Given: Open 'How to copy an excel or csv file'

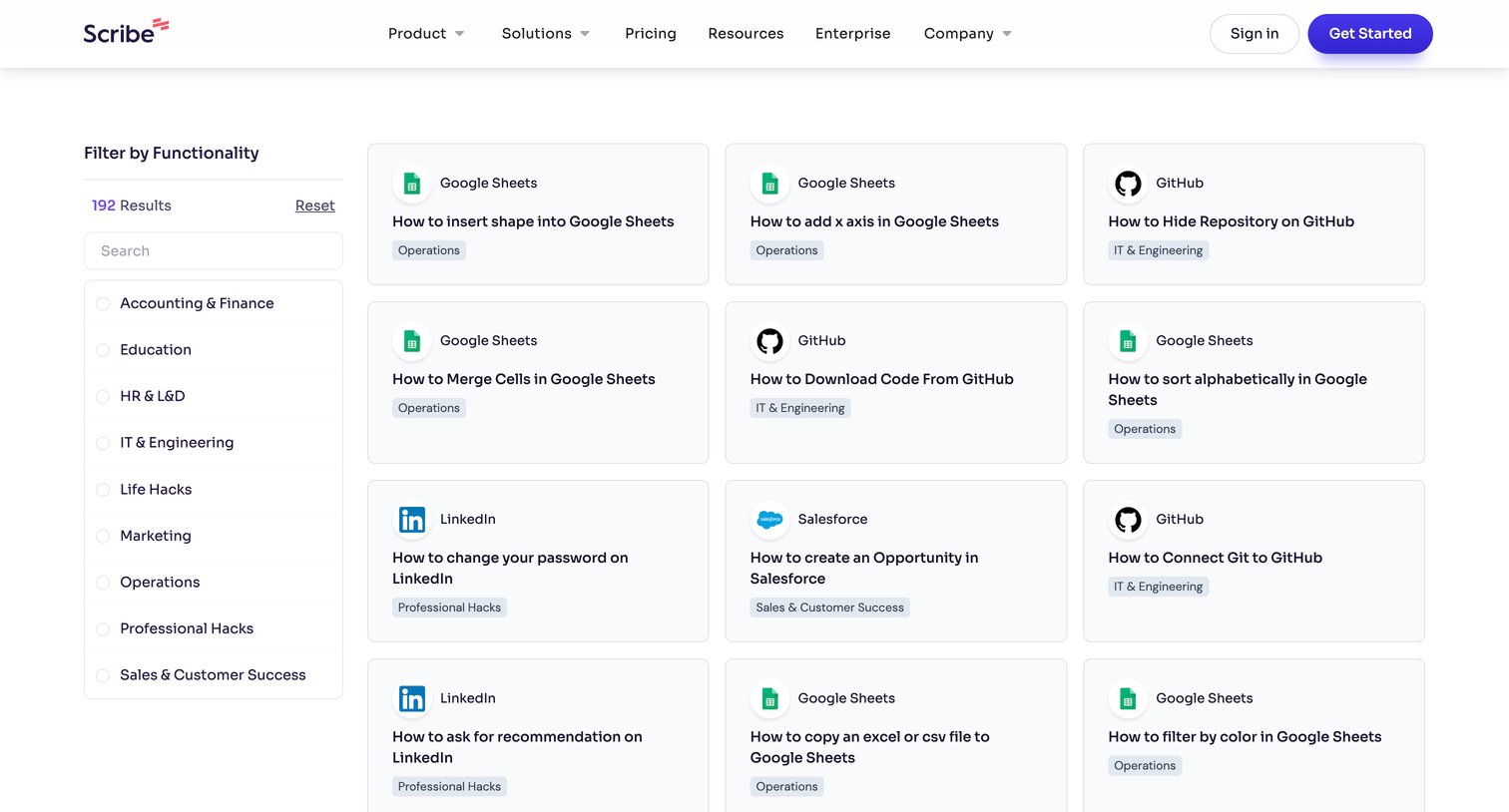Looking at the screenshot, I should click(x=870, y=747).
